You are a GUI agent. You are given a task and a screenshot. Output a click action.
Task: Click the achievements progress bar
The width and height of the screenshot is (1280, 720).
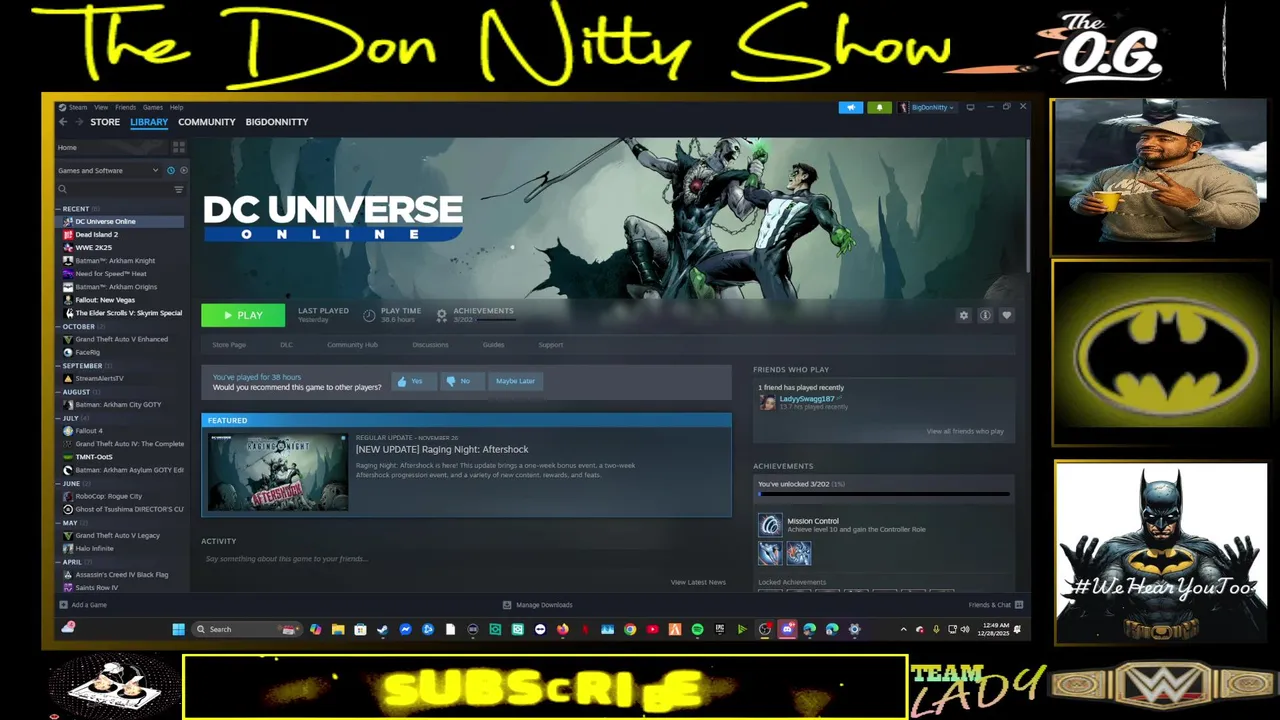(x=884, y=494)
